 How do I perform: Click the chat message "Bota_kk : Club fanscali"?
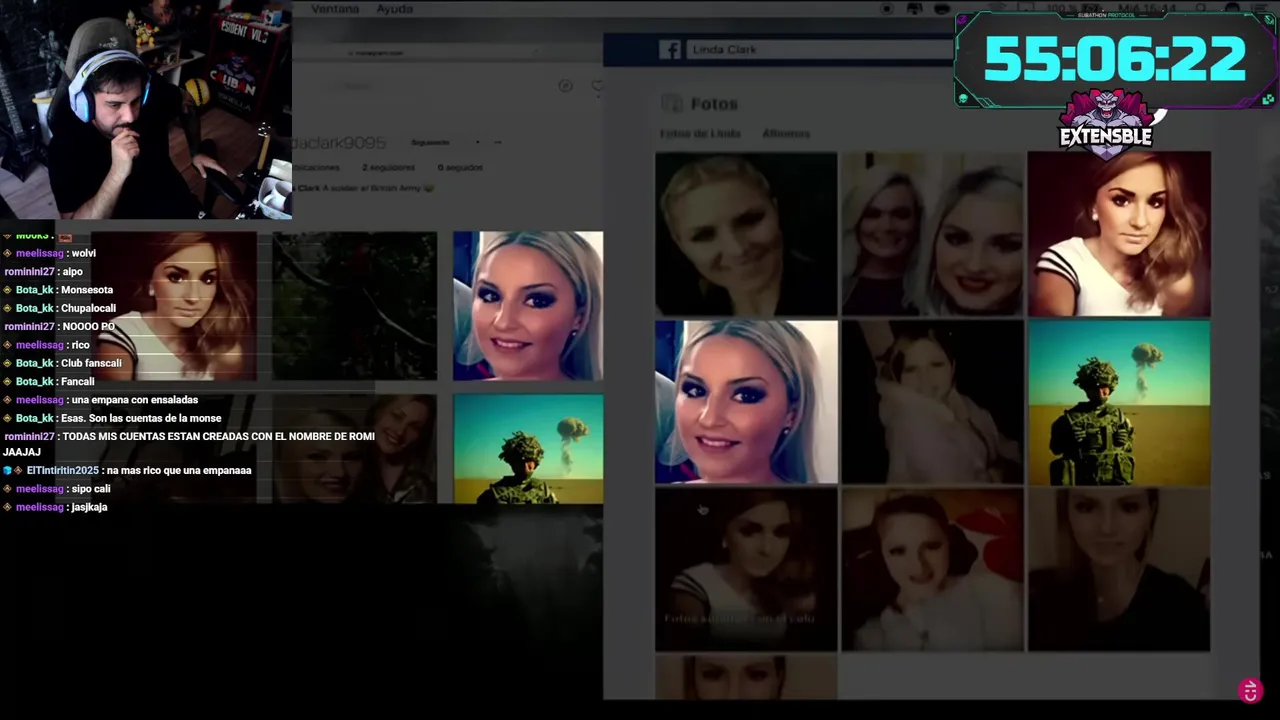tap(62, 363)
